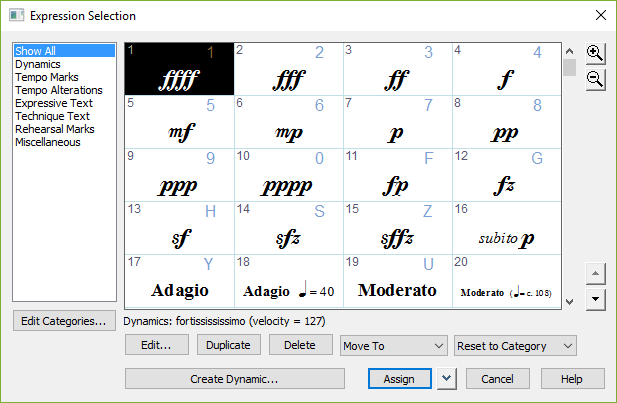Screen dimensions: 617x403
Task: Open the Reset to Category dropdown
Action: [515, 346]
